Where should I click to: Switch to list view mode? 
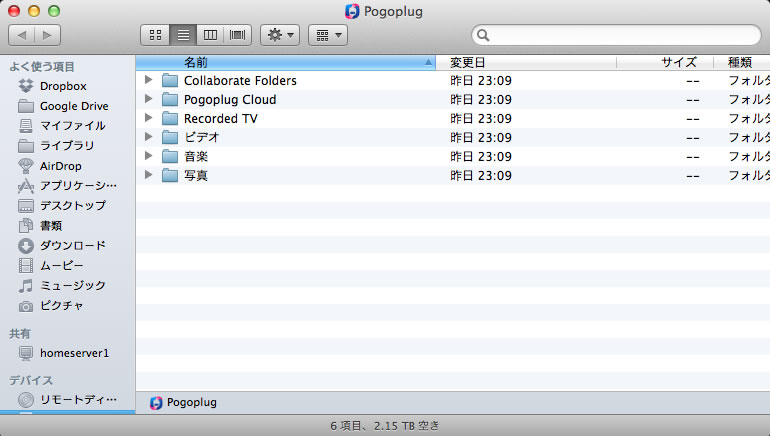click(183, 35)
